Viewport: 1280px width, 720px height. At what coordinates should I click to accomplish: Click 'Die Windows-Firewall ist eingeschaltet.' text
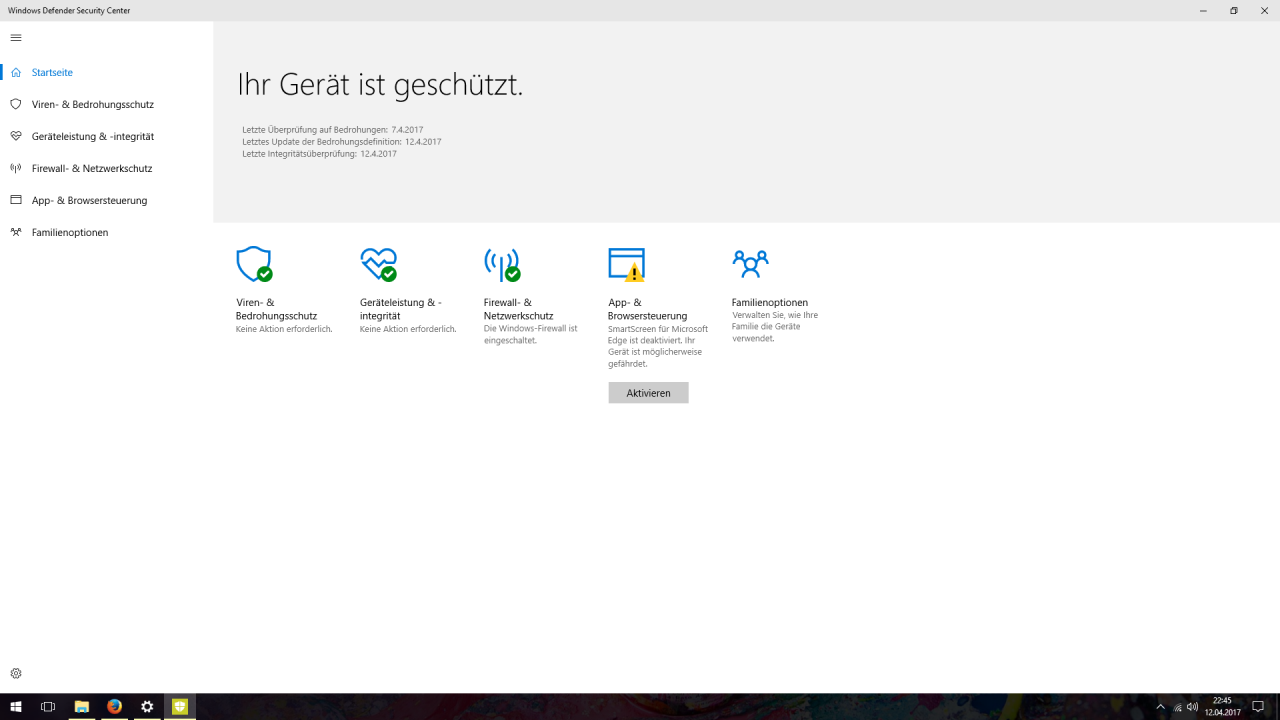click(530, 334)
